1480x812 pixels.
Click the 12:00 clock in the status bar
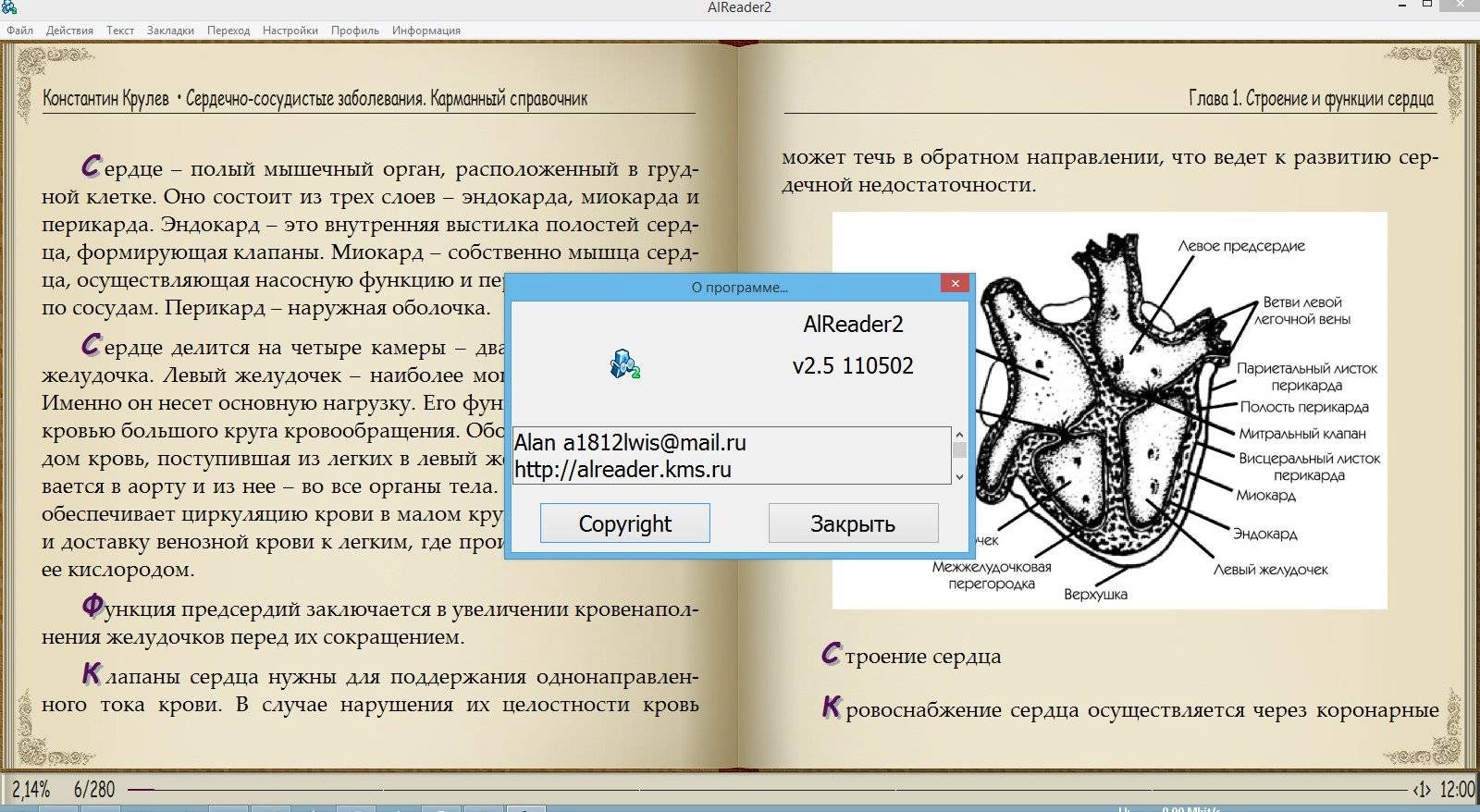point(1457,790)
